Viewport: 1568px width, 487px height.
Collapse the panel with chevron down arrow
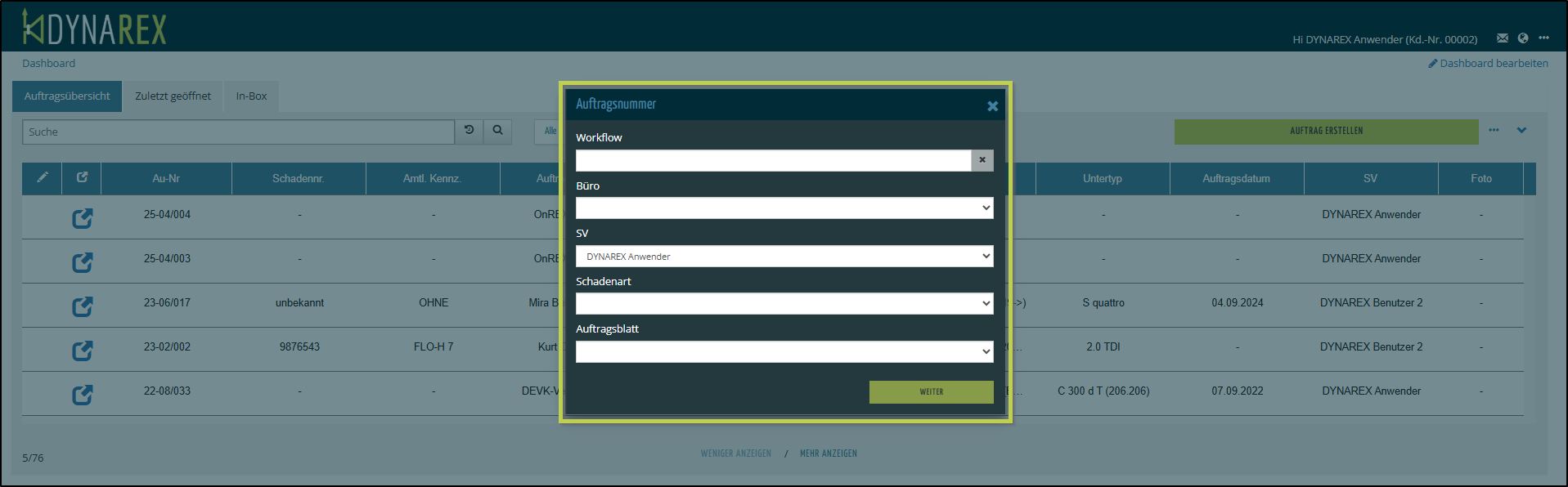tap(1521, 131)
